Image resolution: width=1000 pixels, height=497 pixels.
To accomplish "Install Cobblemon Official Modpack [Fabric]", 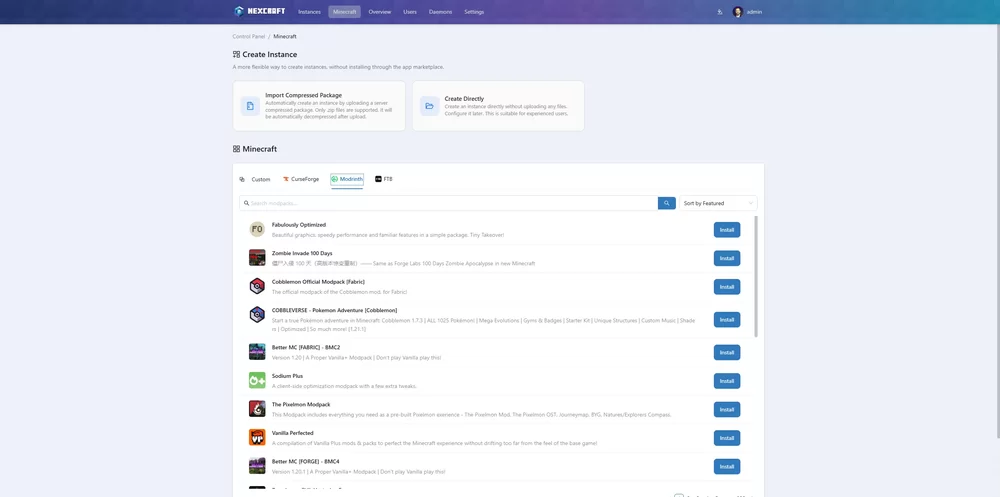I will [x=727, y=287].
